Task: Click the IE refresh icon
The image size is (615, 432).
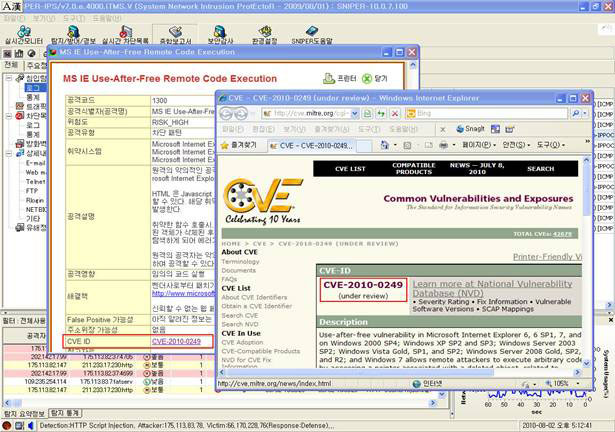Action: click(x=381, y=114)
